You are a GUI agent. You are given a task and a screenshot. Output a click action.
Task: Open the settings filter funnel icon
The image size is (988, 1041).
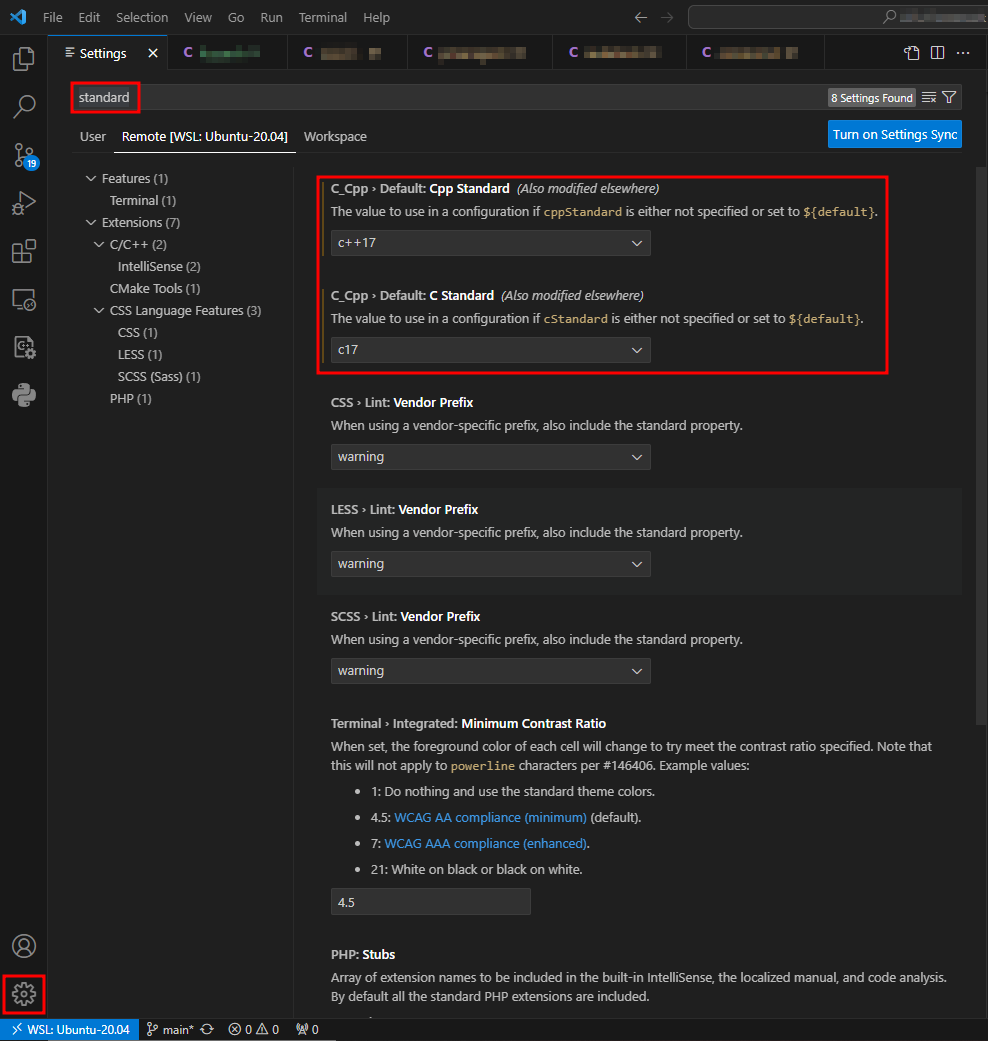click(949, 98)
